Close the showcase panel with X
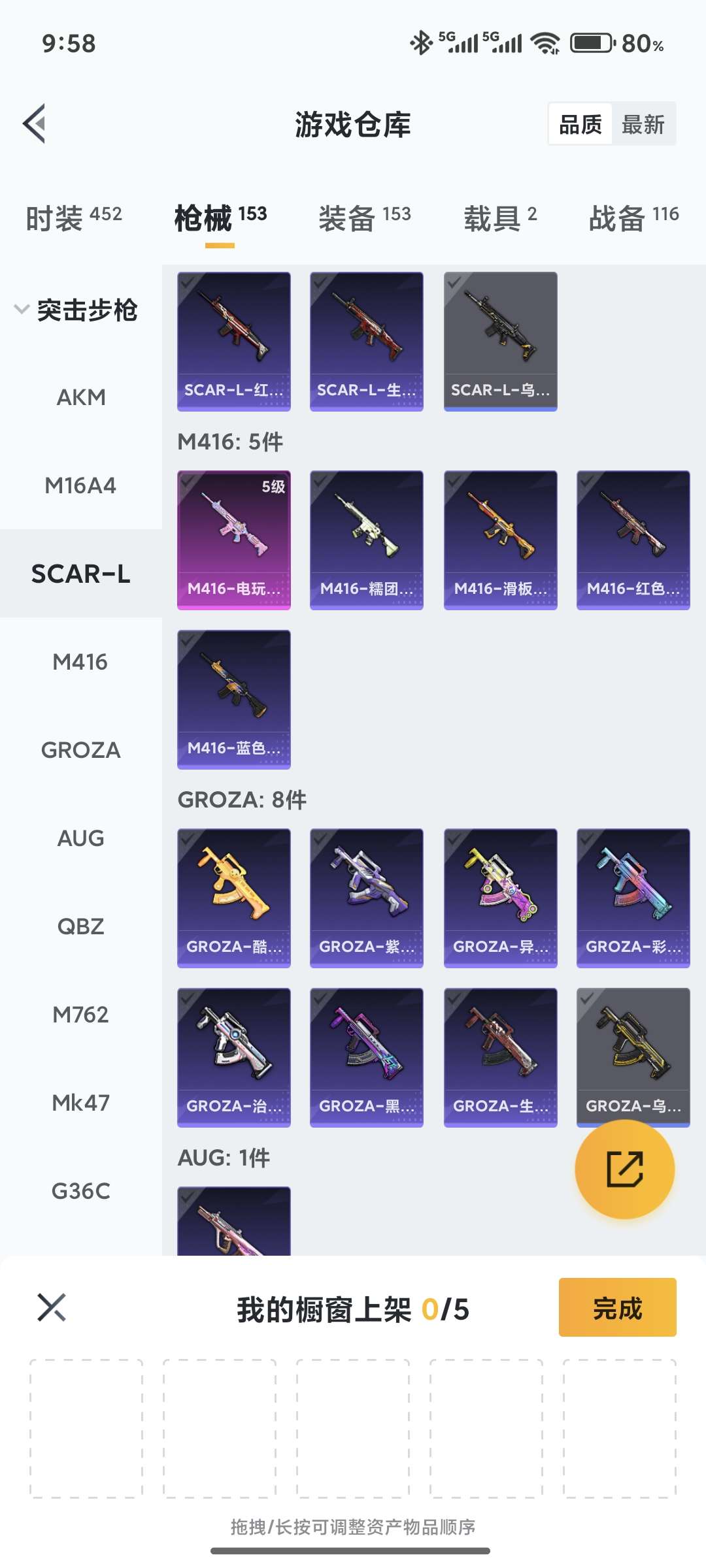Image resolution: width=706 pixels, height=1568 pixels. click(52, 1307)
